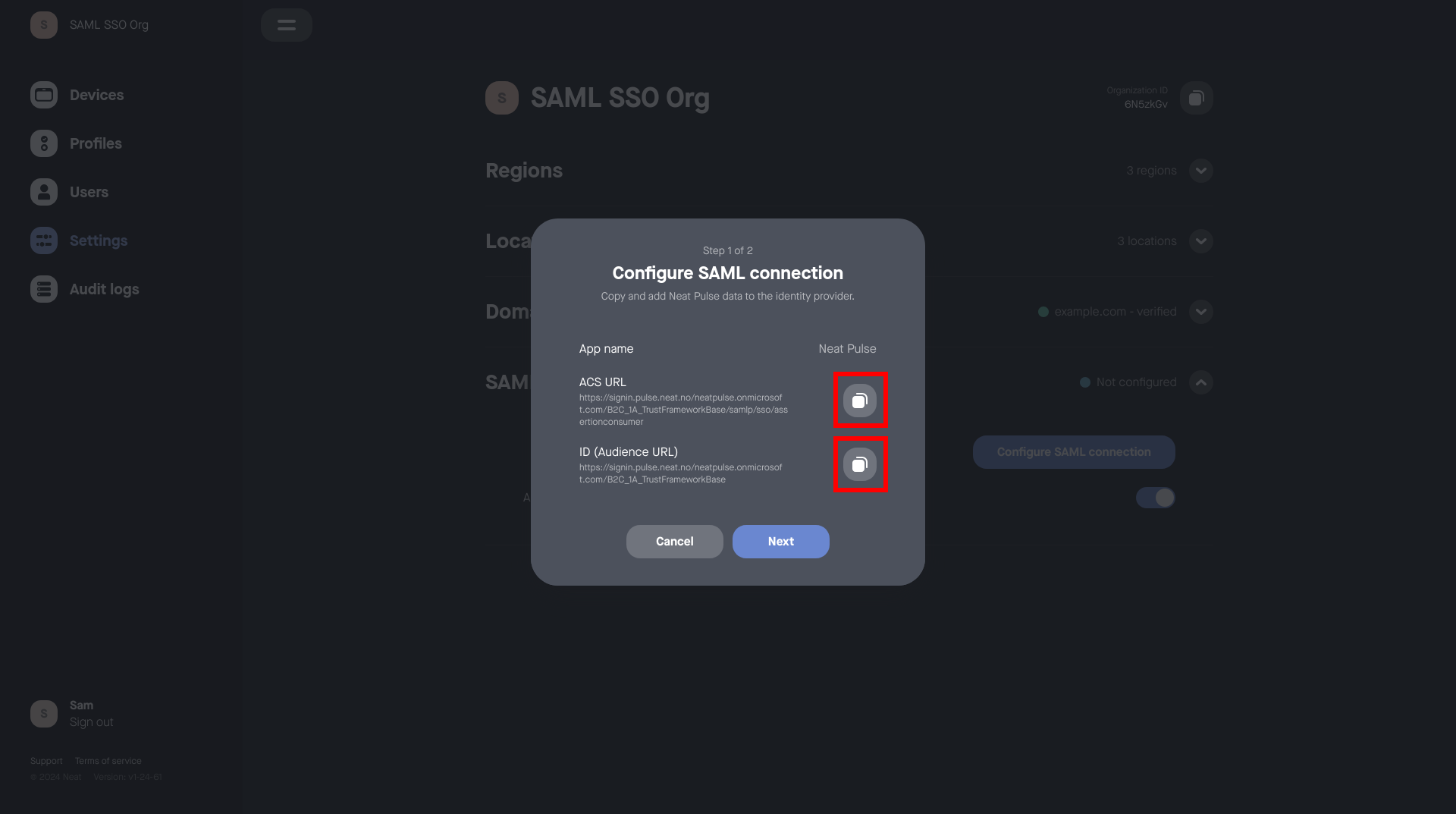Screen dimensions: 1456x814
Task: Cancel the SAML configuration dialog
Action: coord(674,542)
